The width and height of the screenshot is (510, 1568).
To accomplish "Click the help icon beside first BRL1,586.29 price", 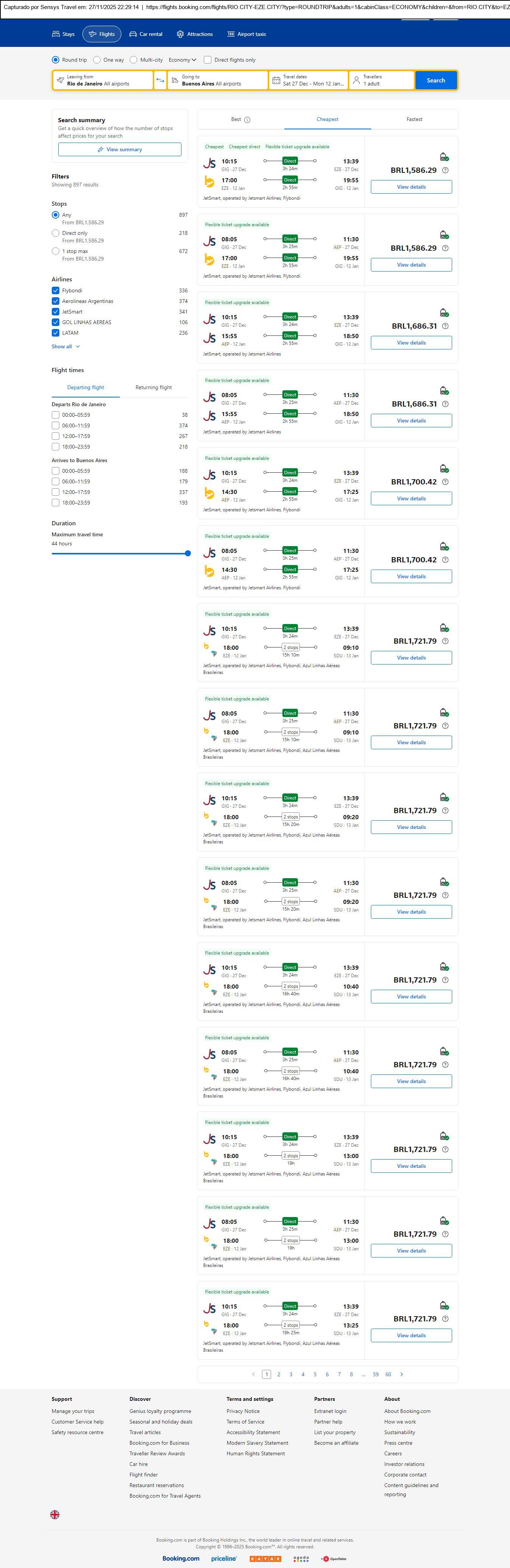I will pos(445,171).
